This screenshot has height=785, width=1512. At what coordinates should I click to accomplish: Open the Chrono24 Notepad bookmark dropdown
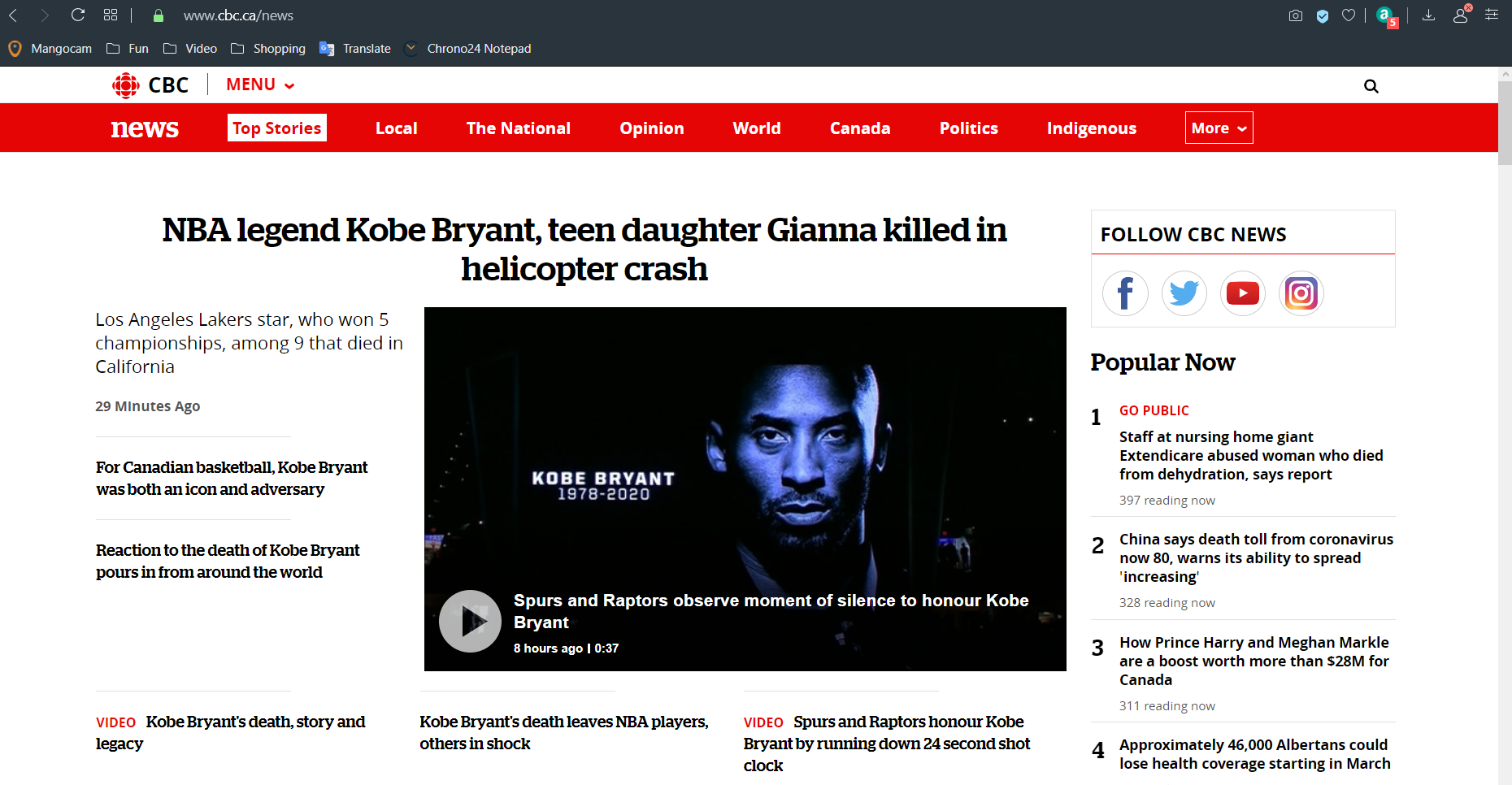[x=411, y=49]
